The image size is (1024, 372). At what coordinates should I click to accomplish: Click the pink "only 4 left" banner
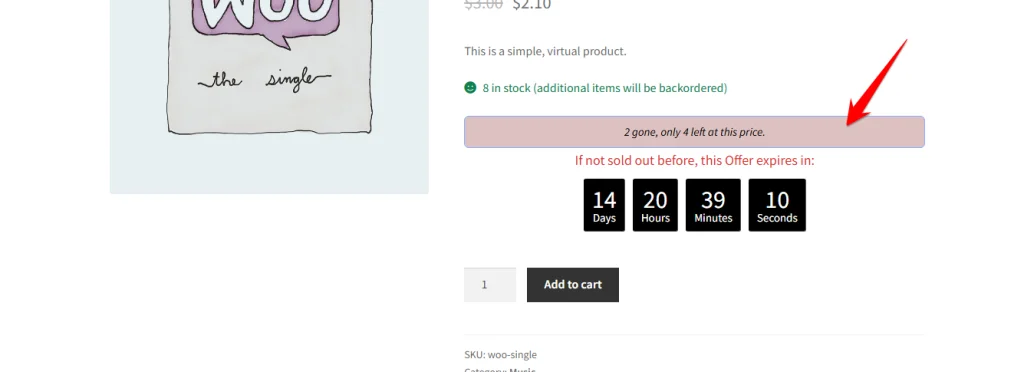[x=694, y=132]
